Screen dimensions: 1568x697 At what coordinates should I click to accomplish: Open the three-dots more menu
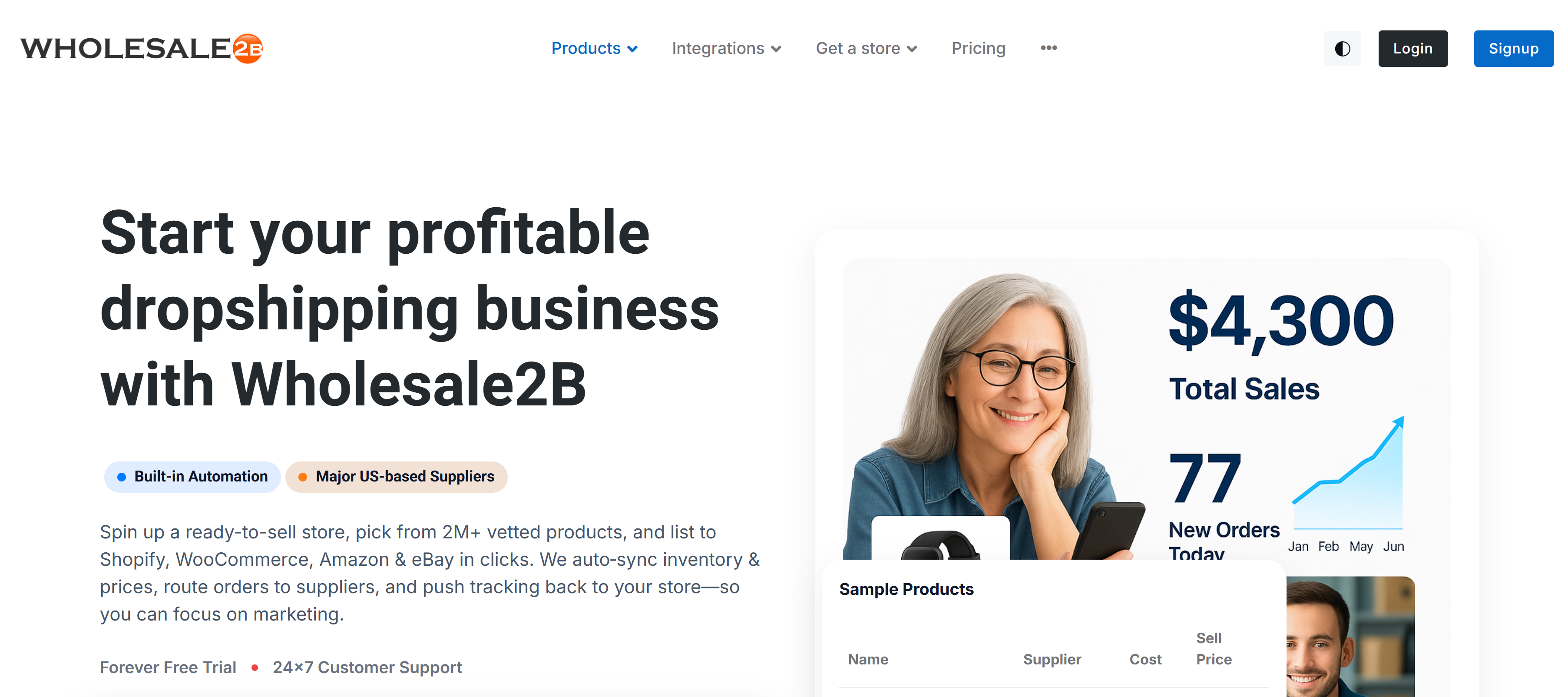(1048, 48)
